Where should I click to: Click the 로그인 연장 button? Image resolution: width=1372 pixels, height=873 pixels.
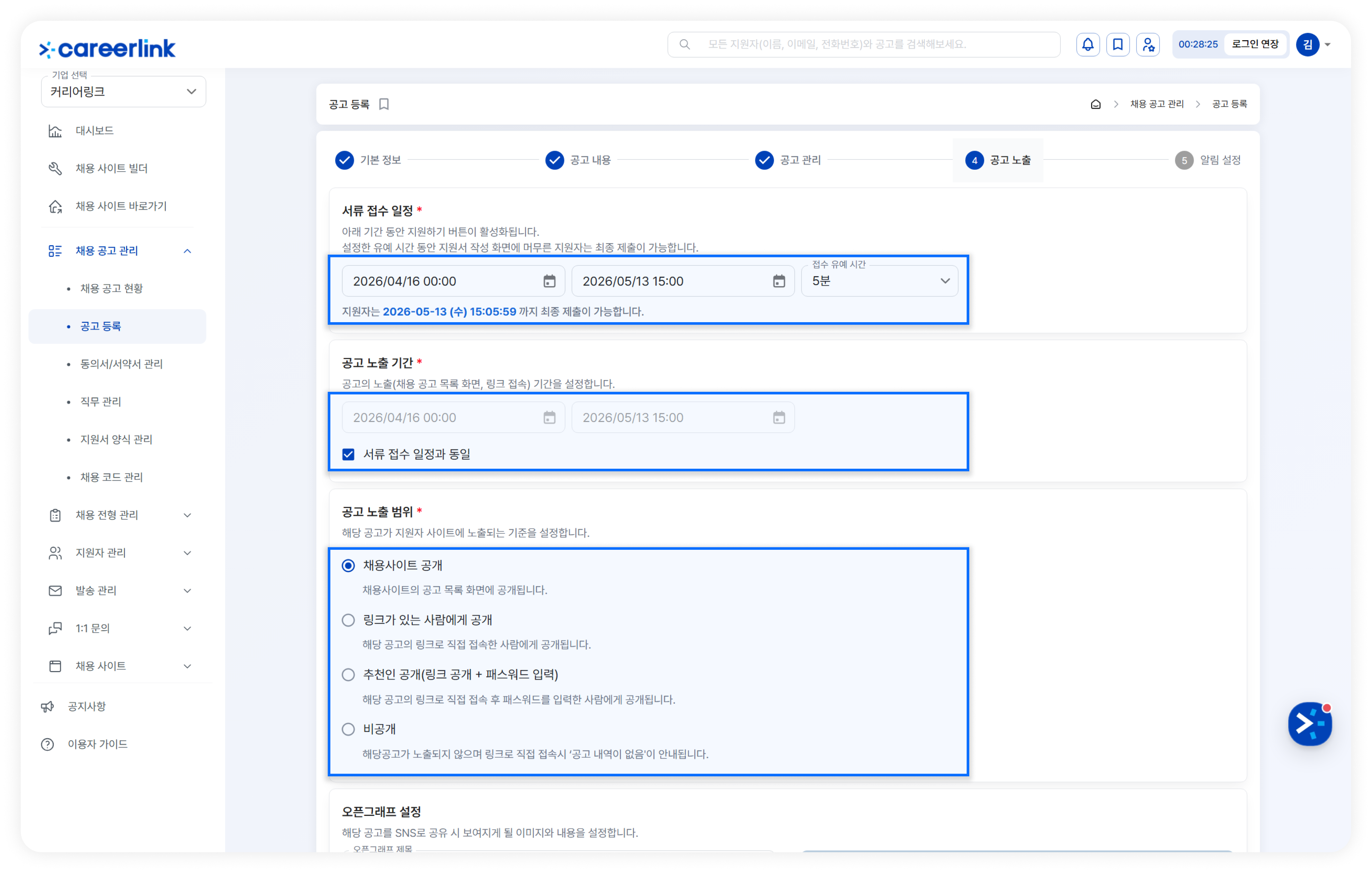1255,44
